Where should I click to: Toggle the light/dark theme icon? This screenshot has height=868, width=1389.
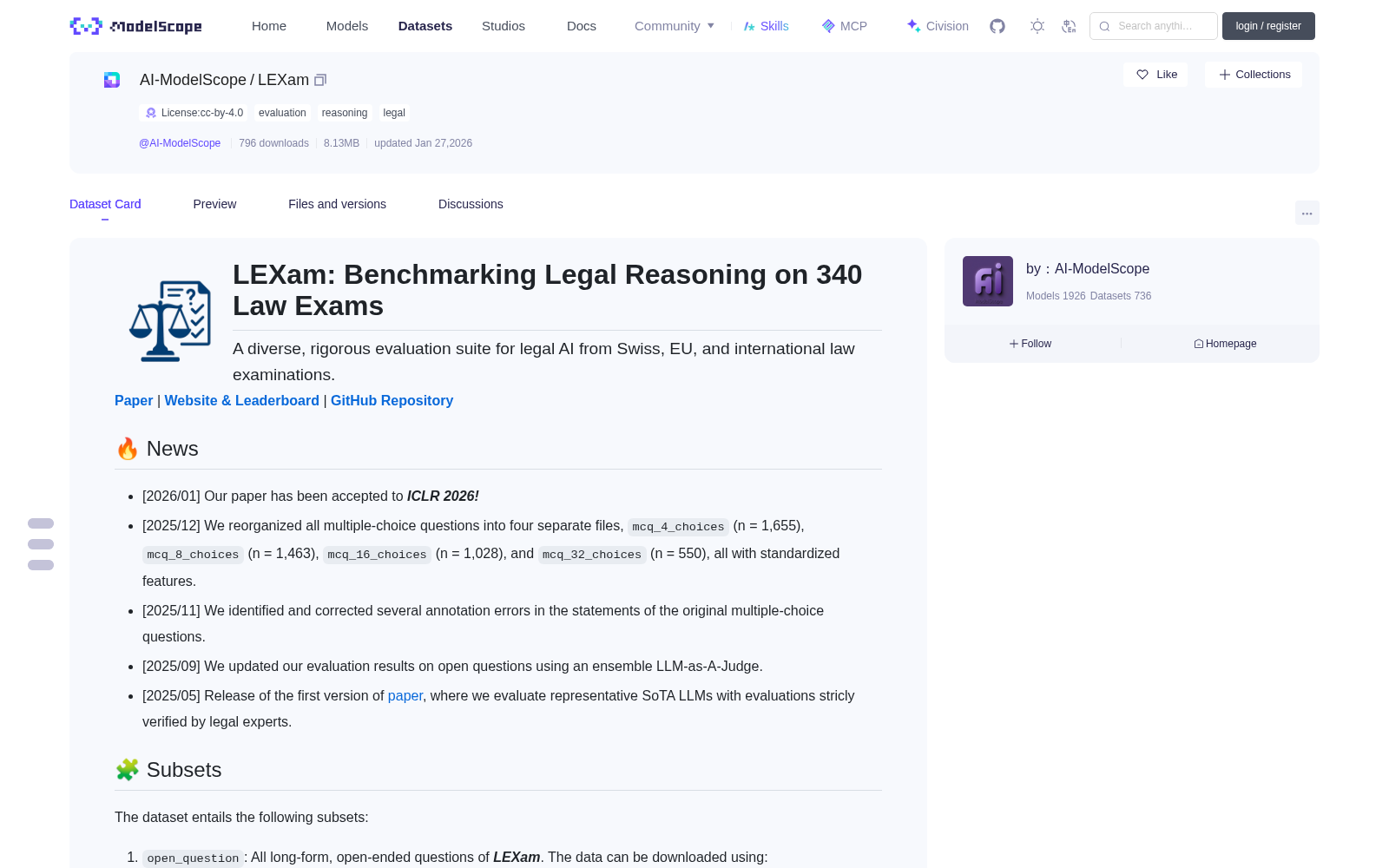click(x=1037, y=26)
